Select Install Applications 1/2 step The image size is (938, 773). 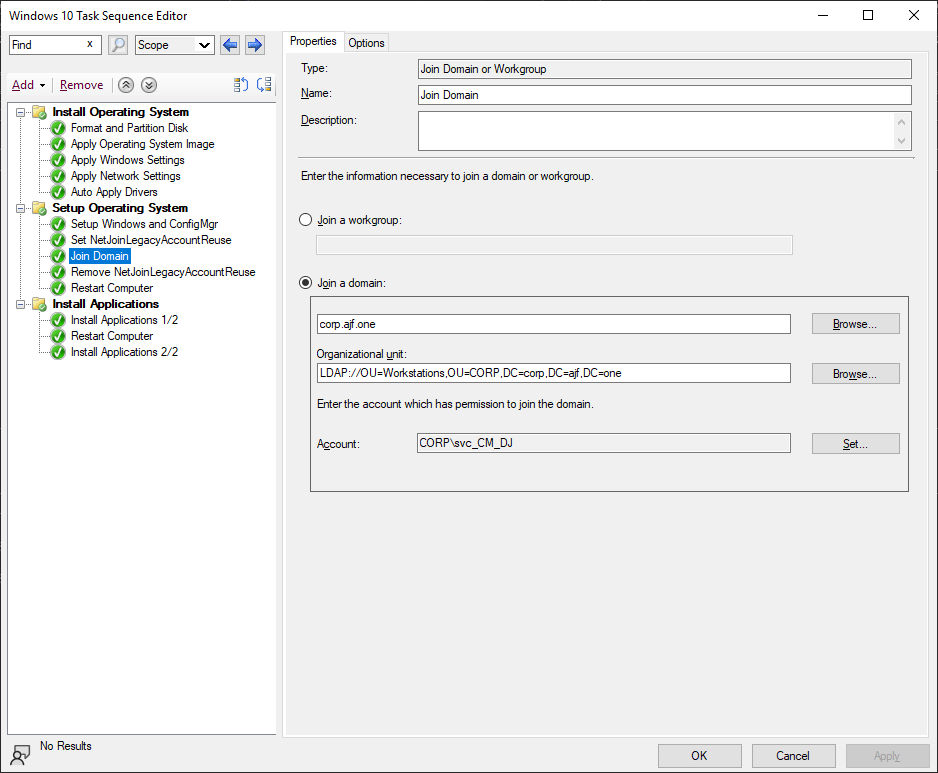[x=124, y=320]
